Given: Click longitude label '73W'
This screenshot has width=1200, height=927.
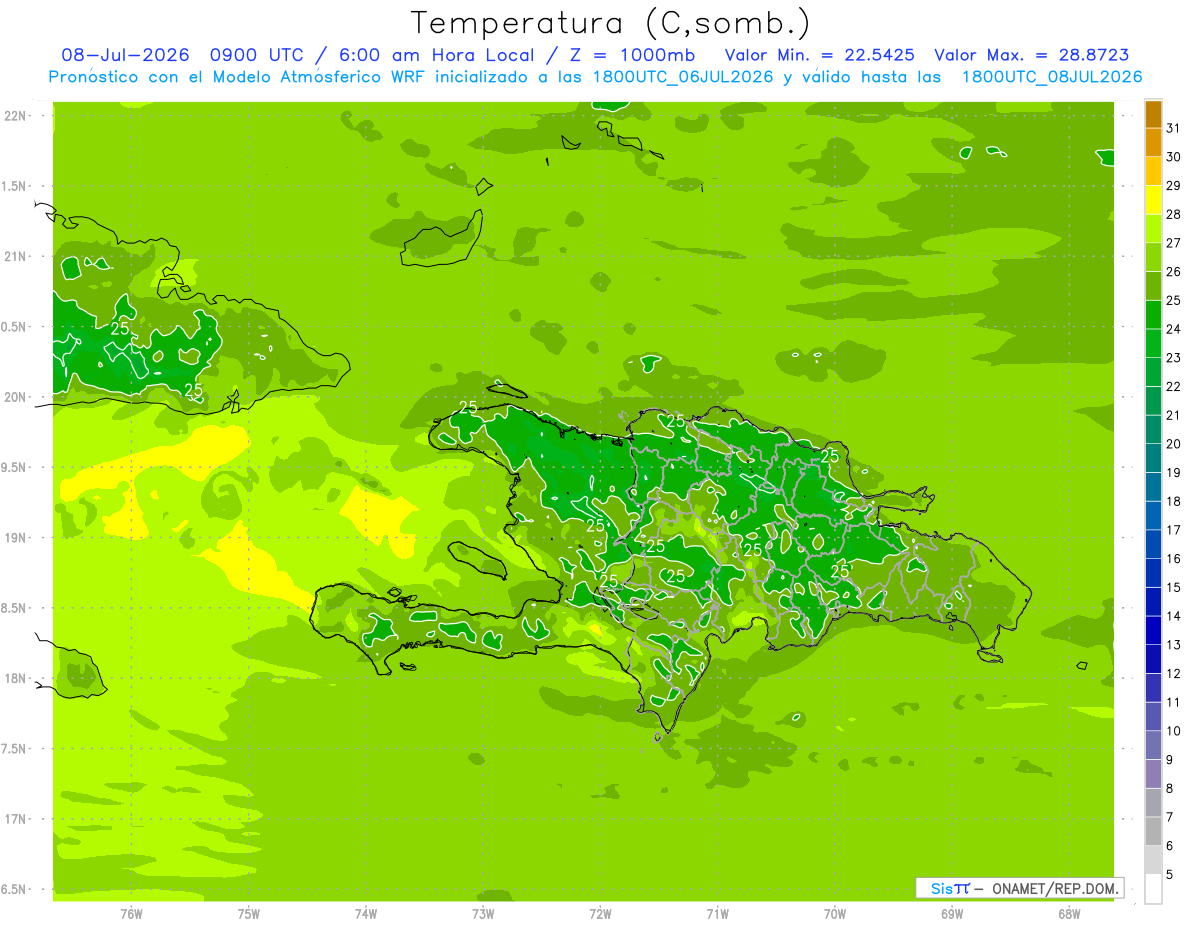Looking at the screenshot, I should tap(483, 914).
